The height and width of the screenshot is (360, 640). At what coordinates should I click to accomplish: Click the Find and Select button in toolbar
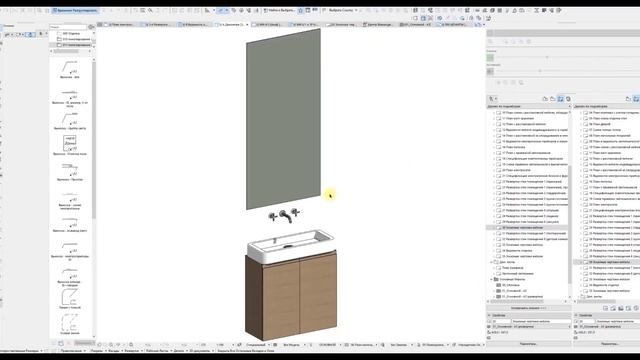[279, 10]
